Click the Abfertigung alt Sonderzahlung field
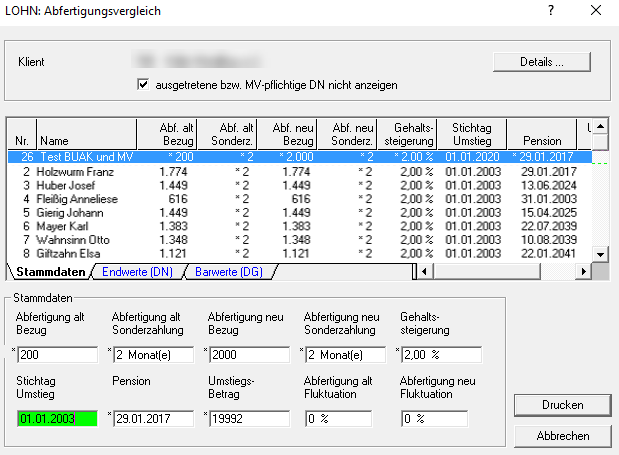 pyautogui.click(x=154, y=355)
